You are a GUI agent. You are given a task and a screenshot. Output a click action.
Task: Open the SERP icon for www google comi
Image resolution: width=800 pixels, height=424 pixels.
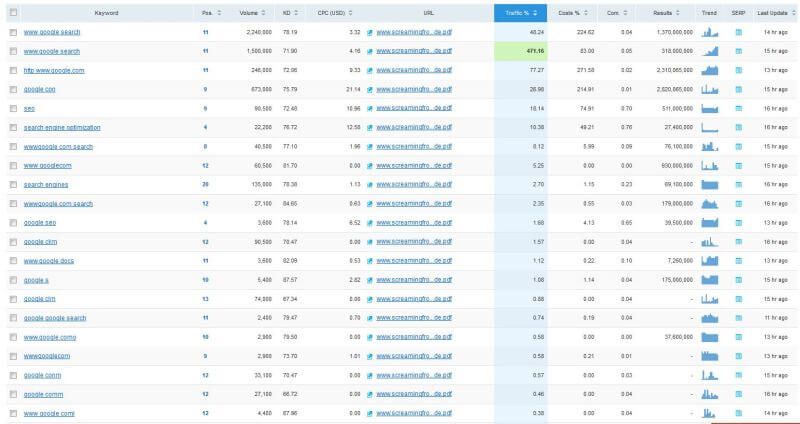click(x=738, y=413)
